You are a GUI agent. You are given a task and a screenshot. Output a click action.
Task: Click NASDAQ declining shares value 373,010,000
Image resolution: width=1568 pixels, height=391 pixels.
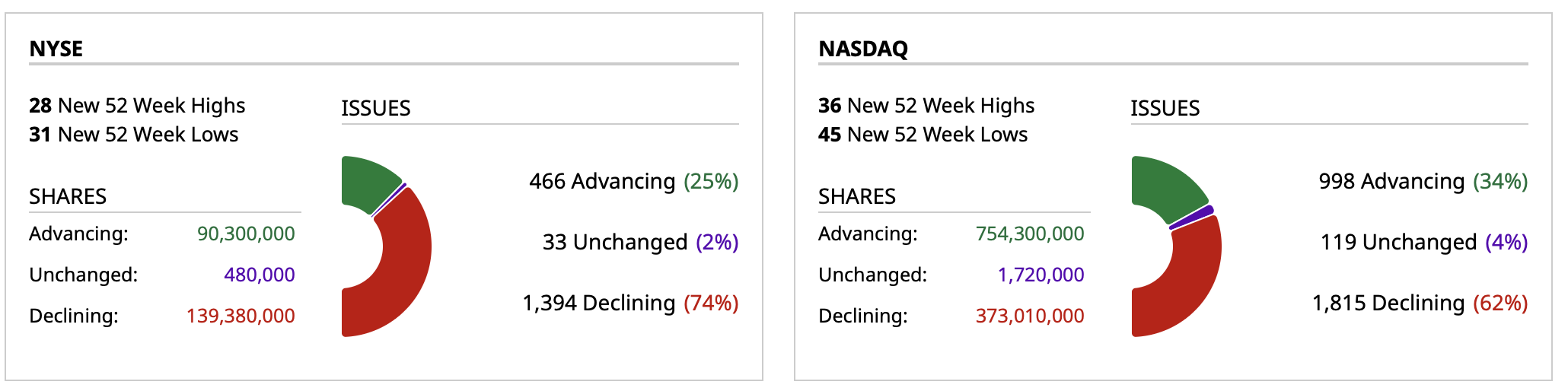pyautogui.click(x=1030, y=316)
